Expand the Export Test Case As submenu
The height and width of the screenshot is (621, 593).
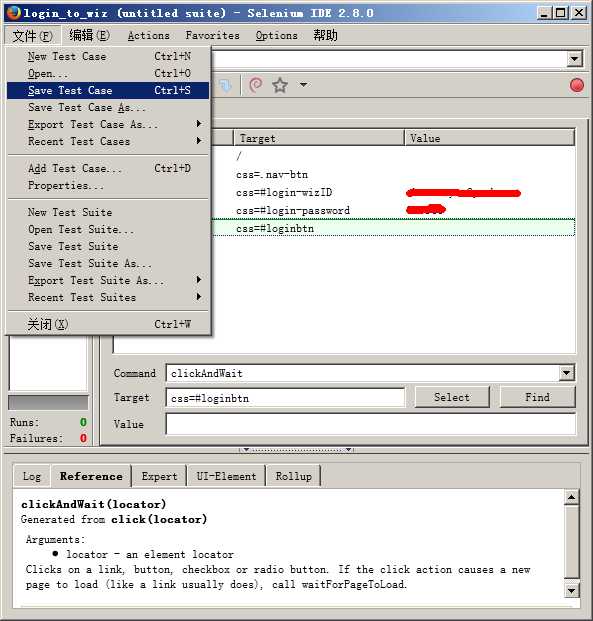199,124
